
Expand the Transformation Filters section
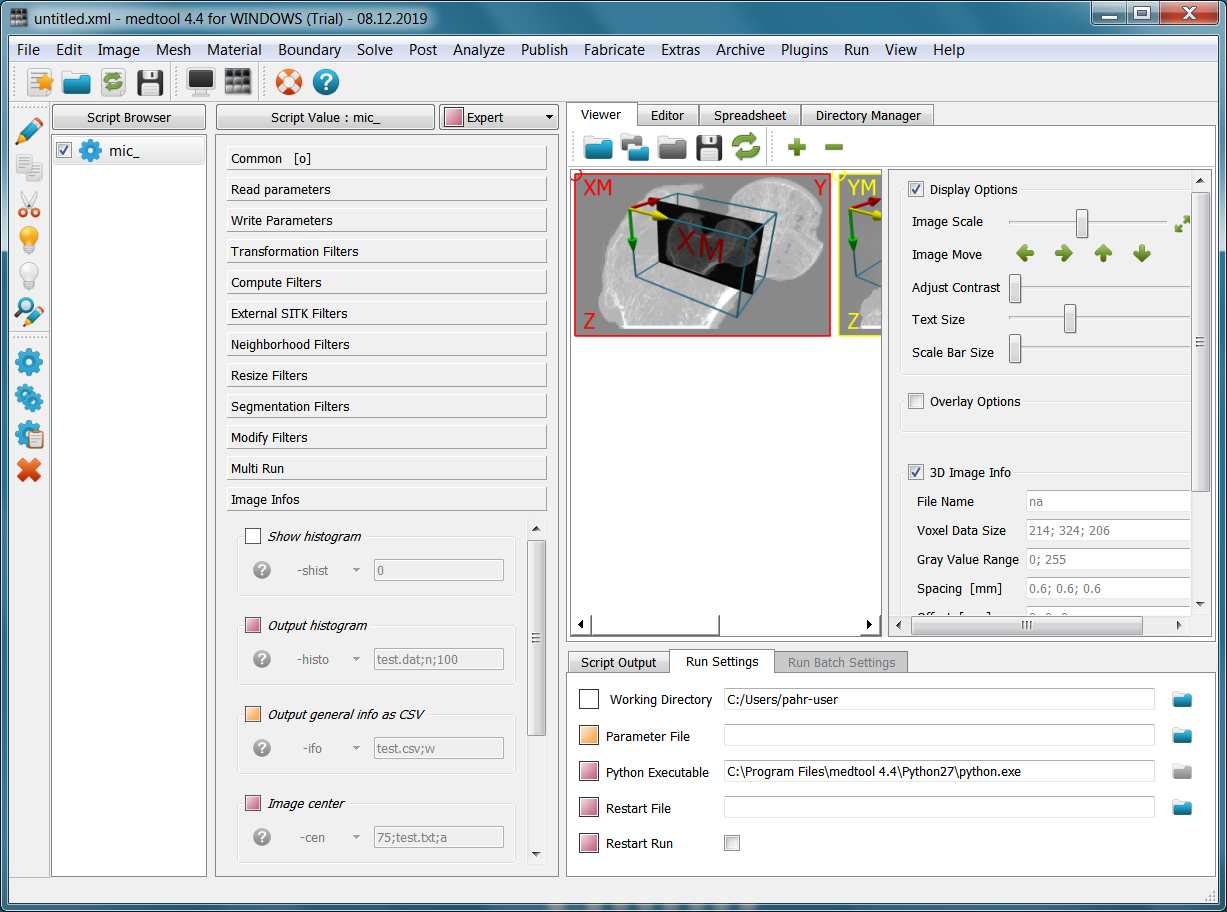387,252
